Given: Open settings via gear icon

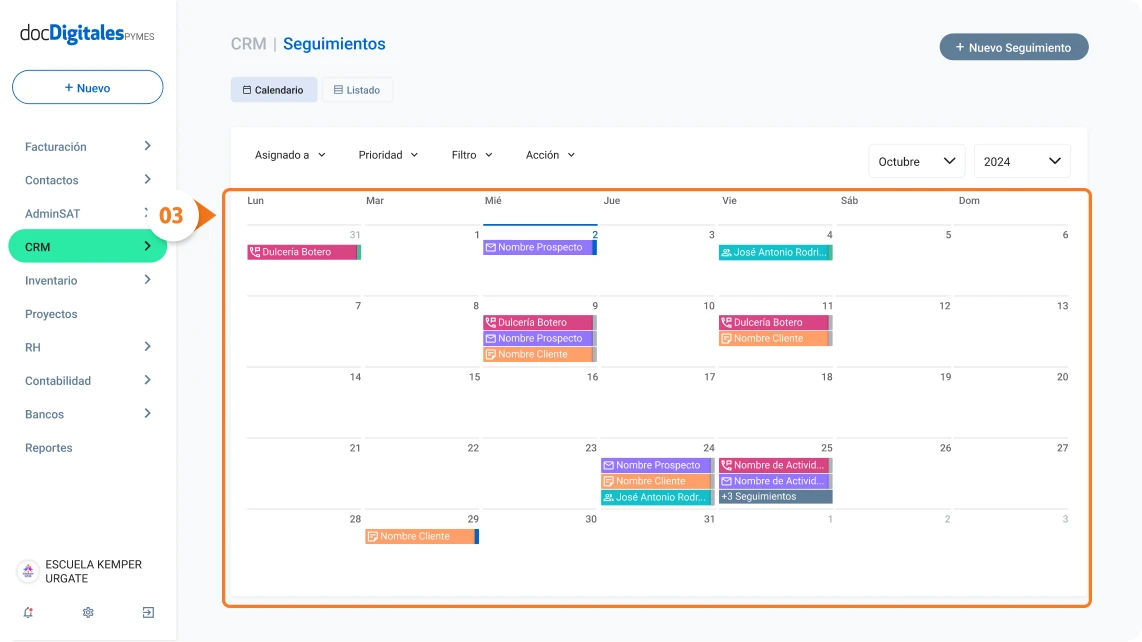Looking at the screenshot, I should (x=88, y=613).
